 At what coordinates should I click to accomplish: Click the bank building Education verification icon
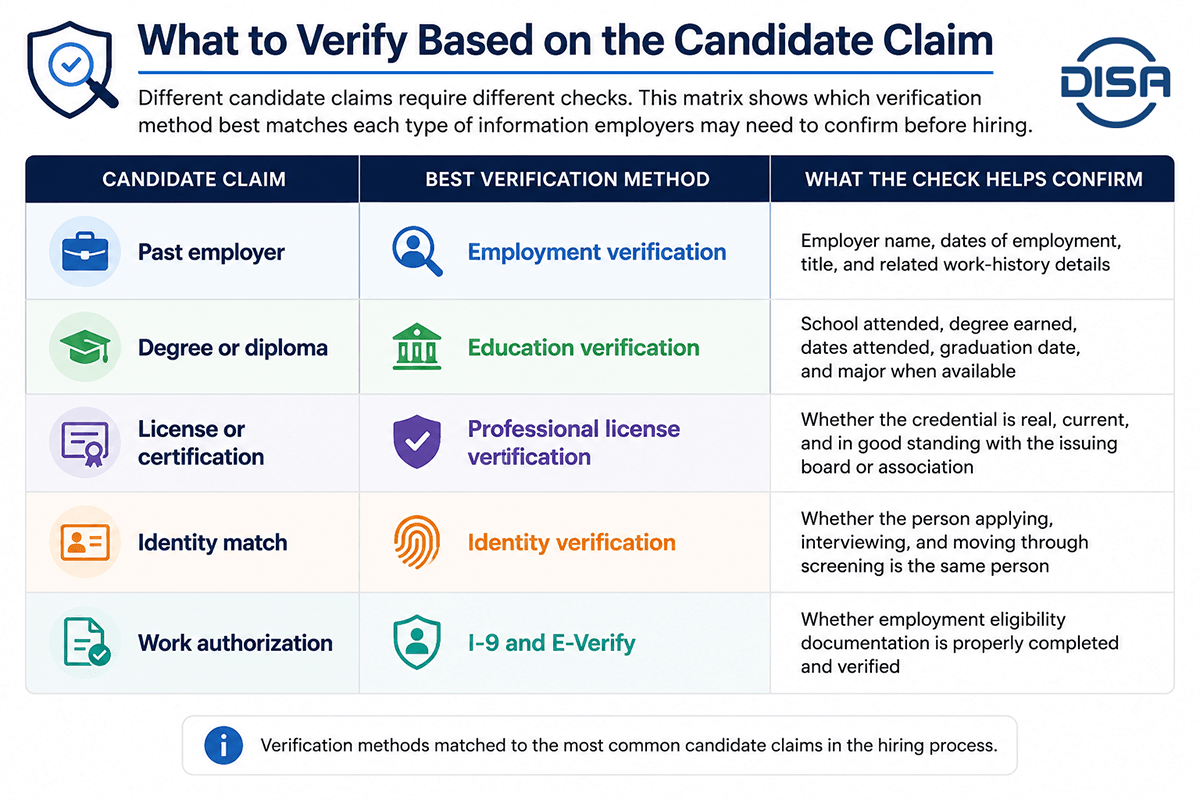[417, 348]
